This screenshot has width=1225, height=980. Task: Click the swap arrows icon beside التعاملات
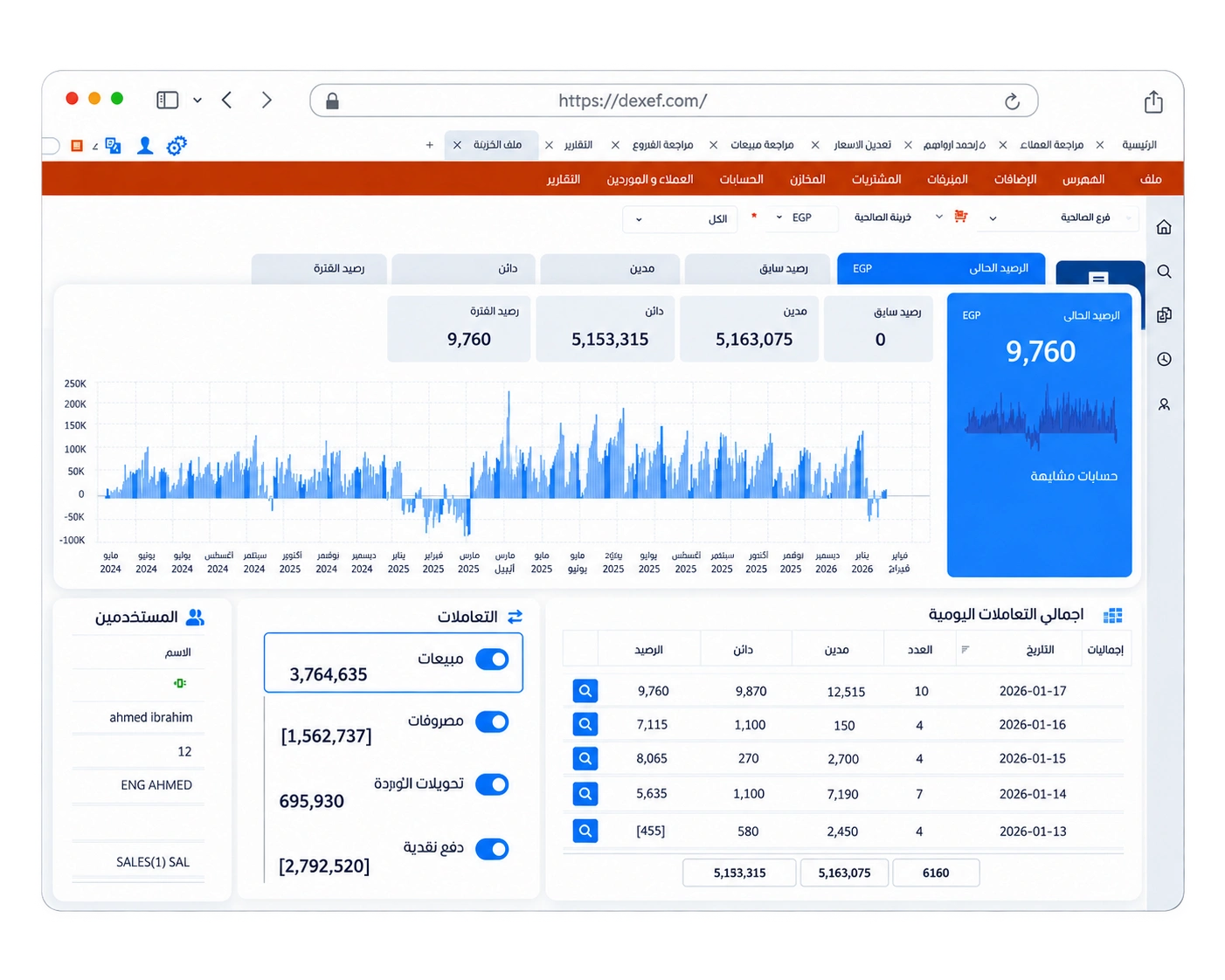pos(515,617)
